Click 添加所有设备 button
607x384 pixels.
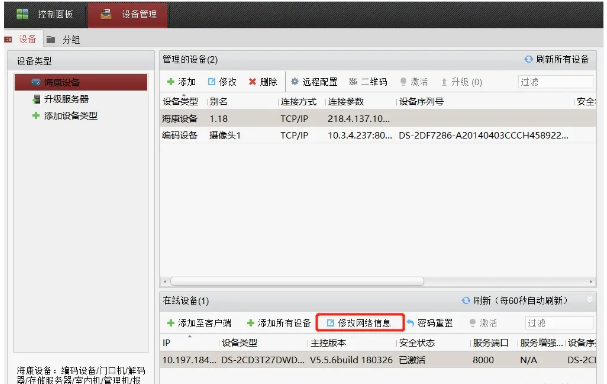click(x=279, y=323)
